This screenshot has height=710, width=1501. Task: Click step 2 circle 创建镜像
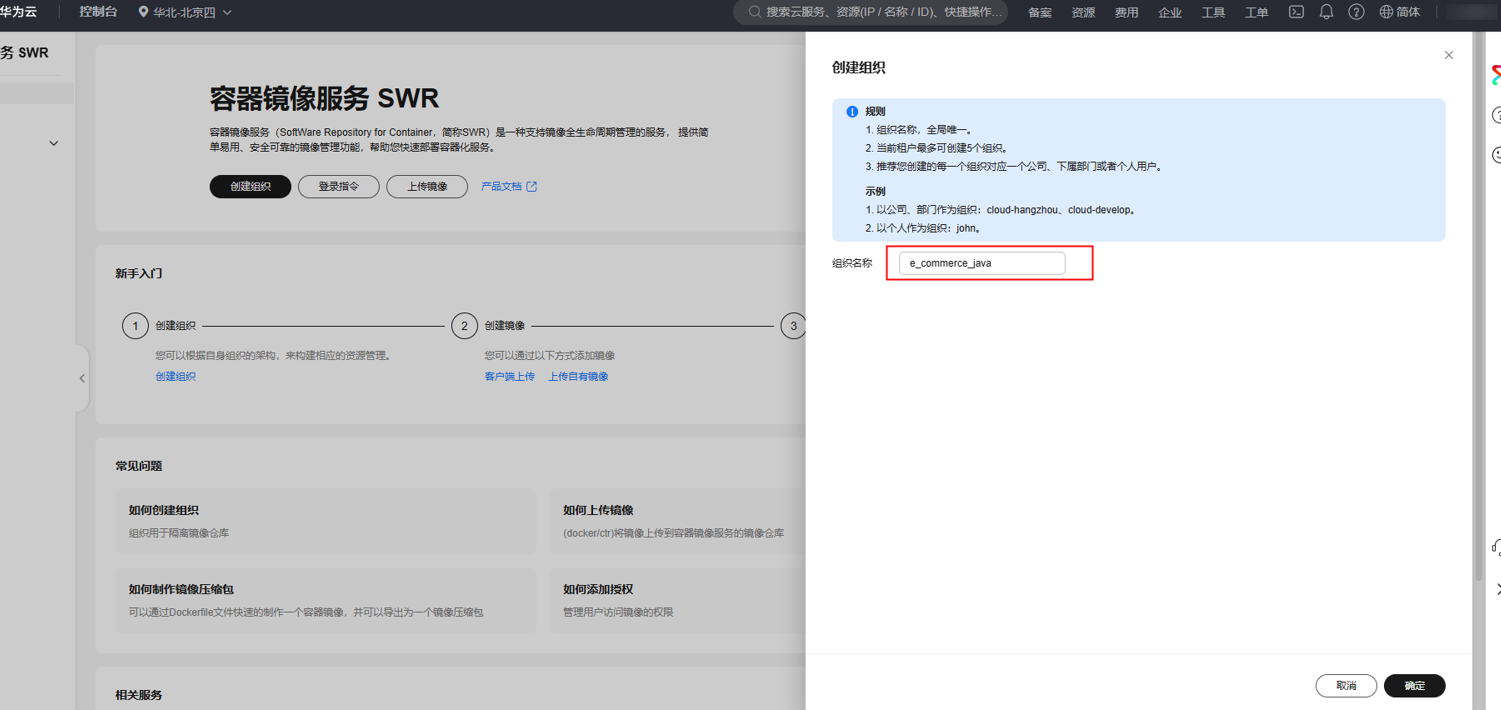tap(464, 326)
